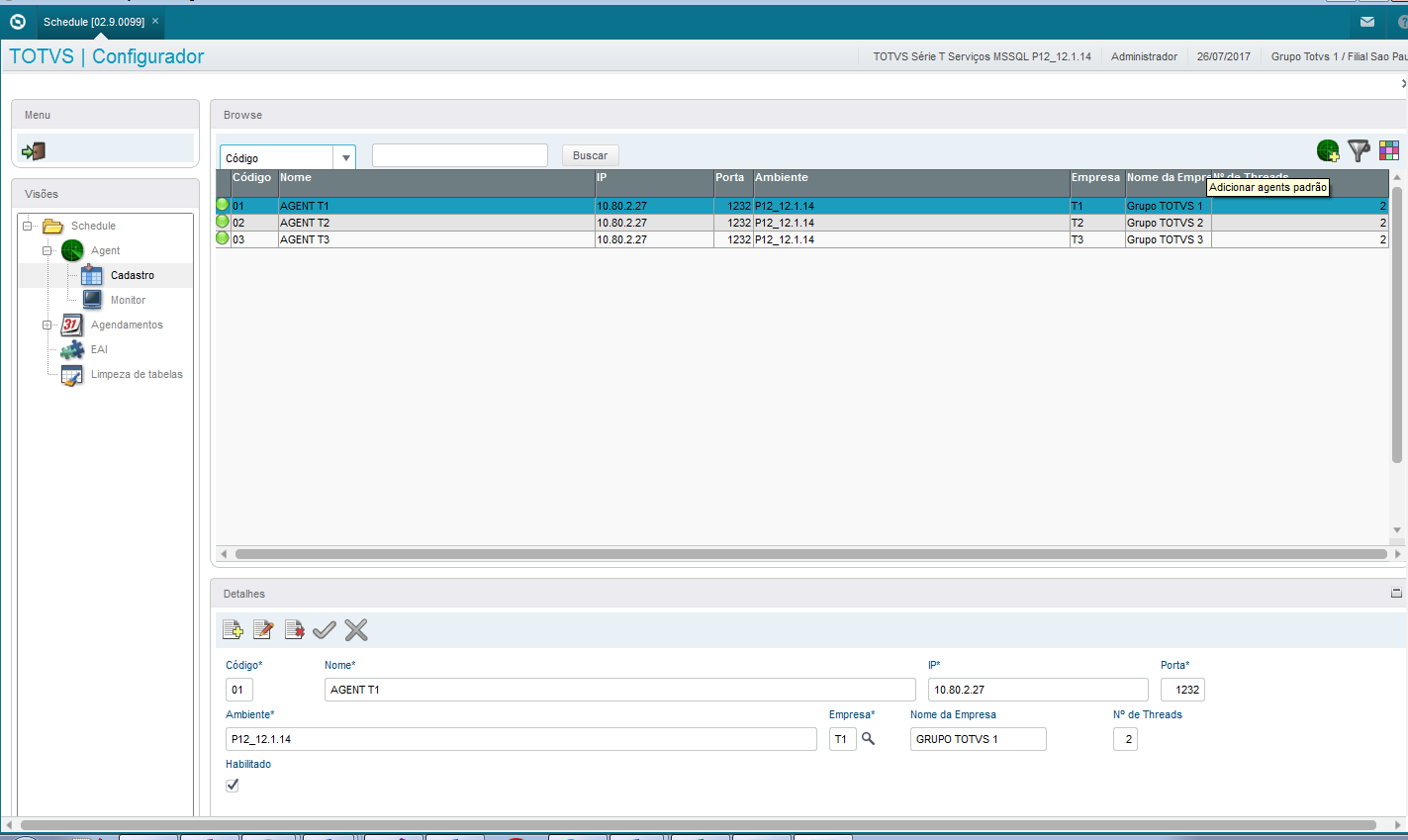Open Agendamentos in the tree

coord(127,325)
